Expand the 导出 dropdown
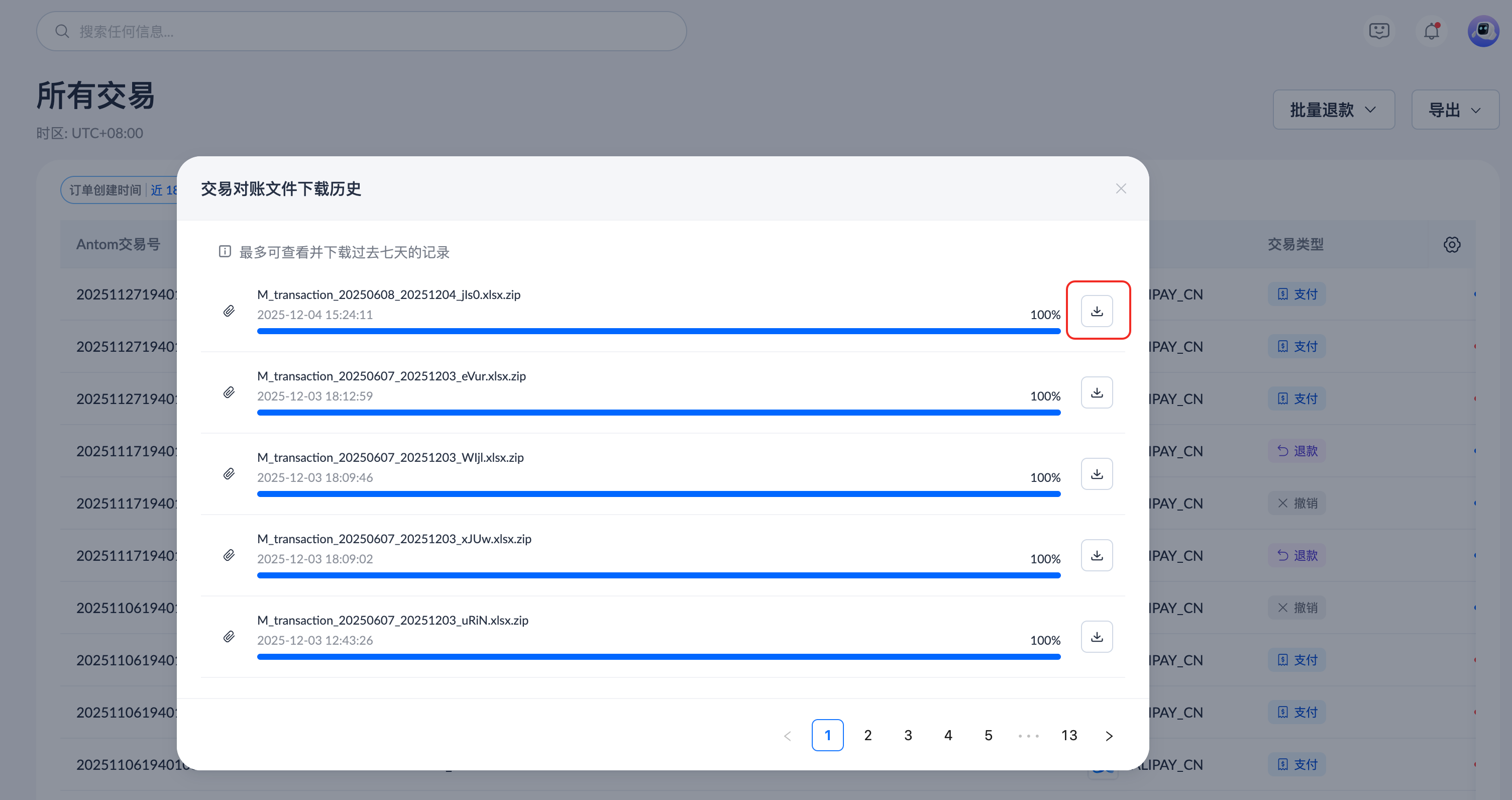This screenshot has width=1512, height=800. 1454,110
